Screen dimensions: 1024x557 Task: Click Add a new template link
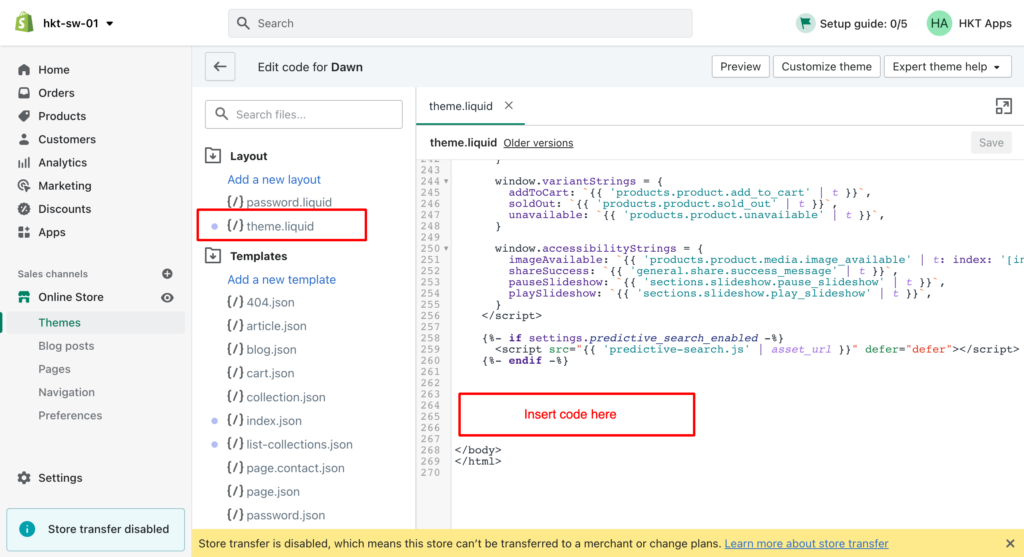point(281,279)
